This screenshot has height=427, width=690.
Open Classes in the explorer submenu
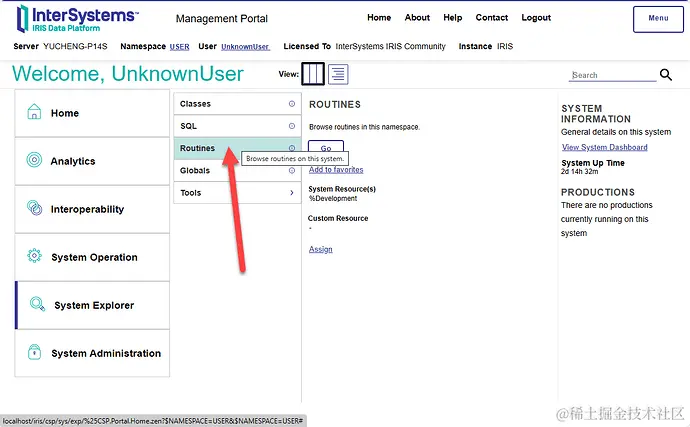tap(237, 104)
